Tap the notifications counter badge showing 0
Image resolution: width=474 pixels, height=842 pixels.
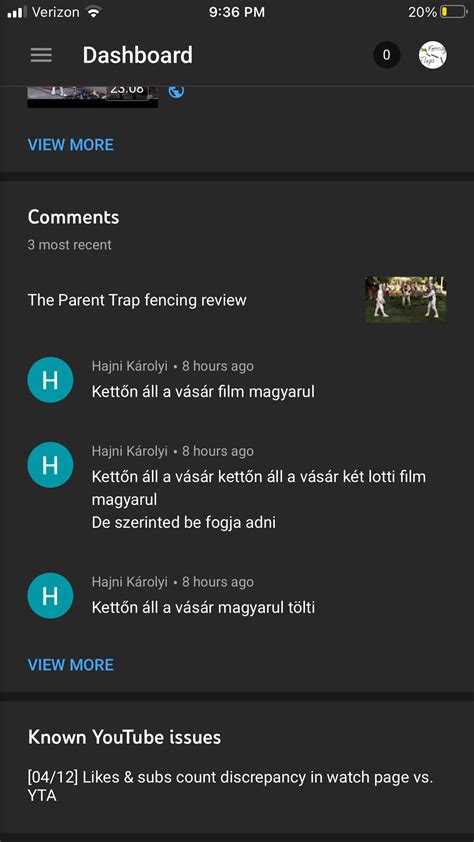click(387, 55)
